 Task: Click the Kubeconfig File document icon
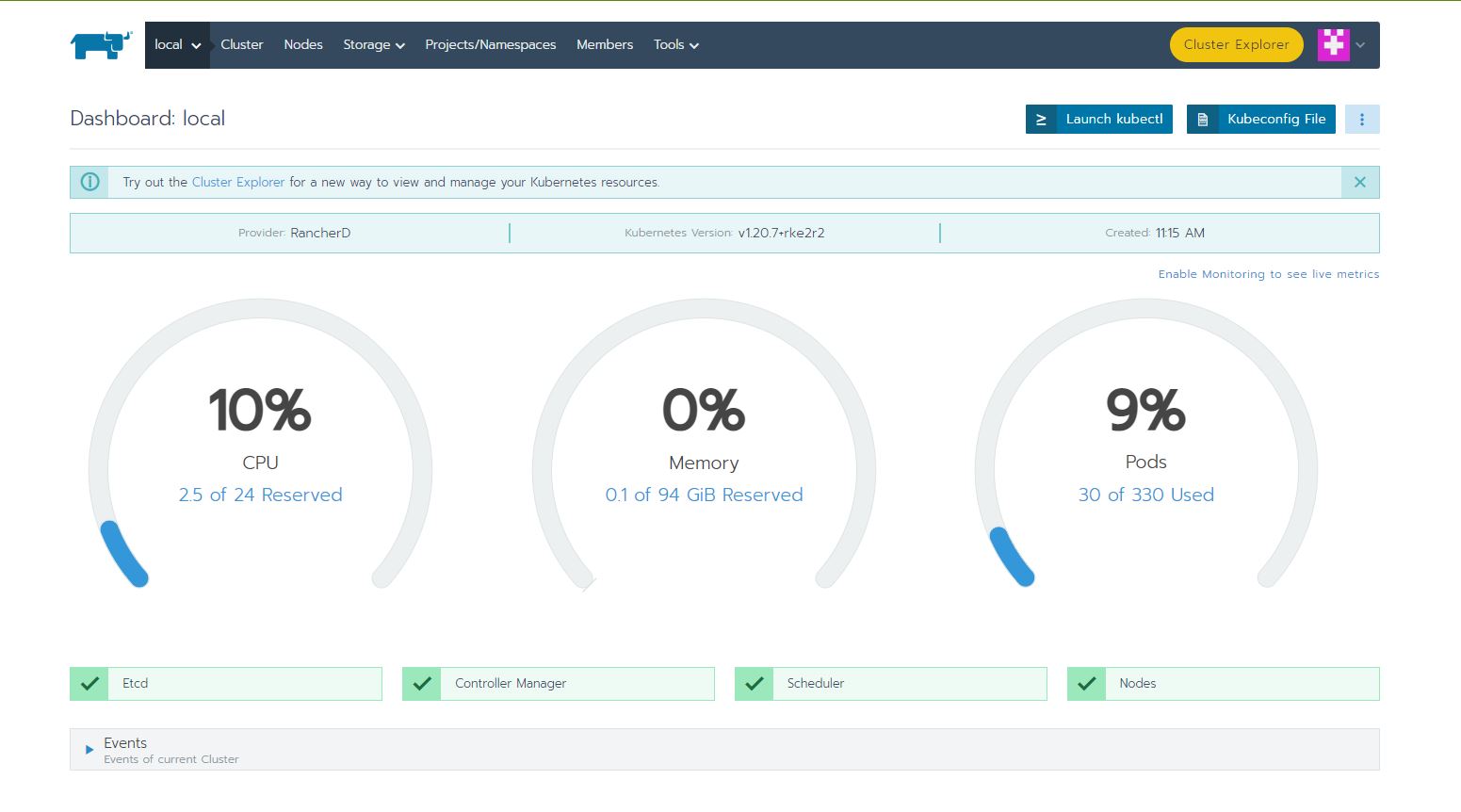pos(1202,120)
